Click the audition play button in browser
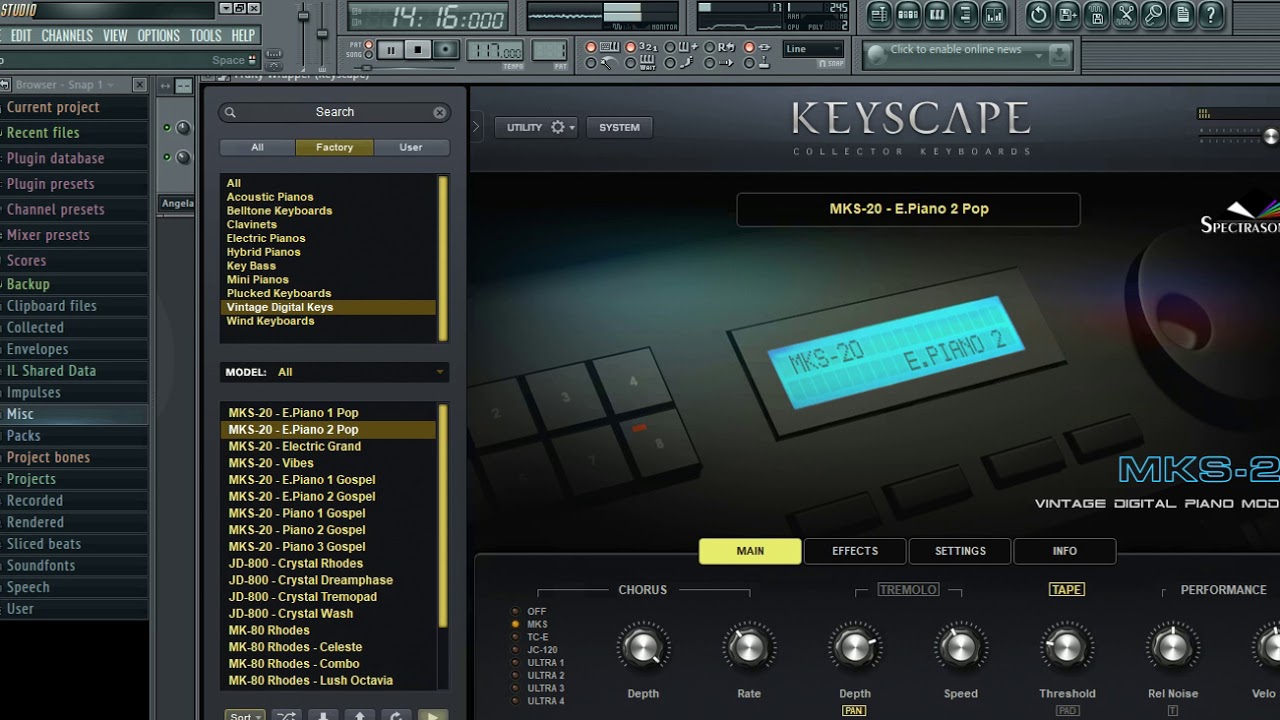 tap(433, 716)
